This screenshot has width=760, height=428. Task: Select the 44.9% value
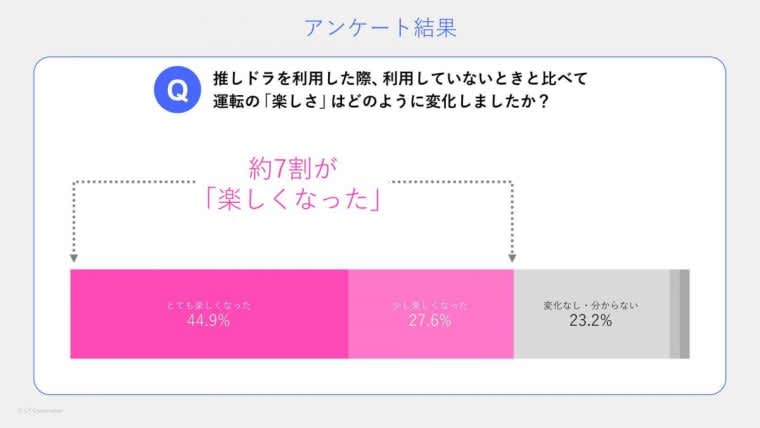[208, 321]
